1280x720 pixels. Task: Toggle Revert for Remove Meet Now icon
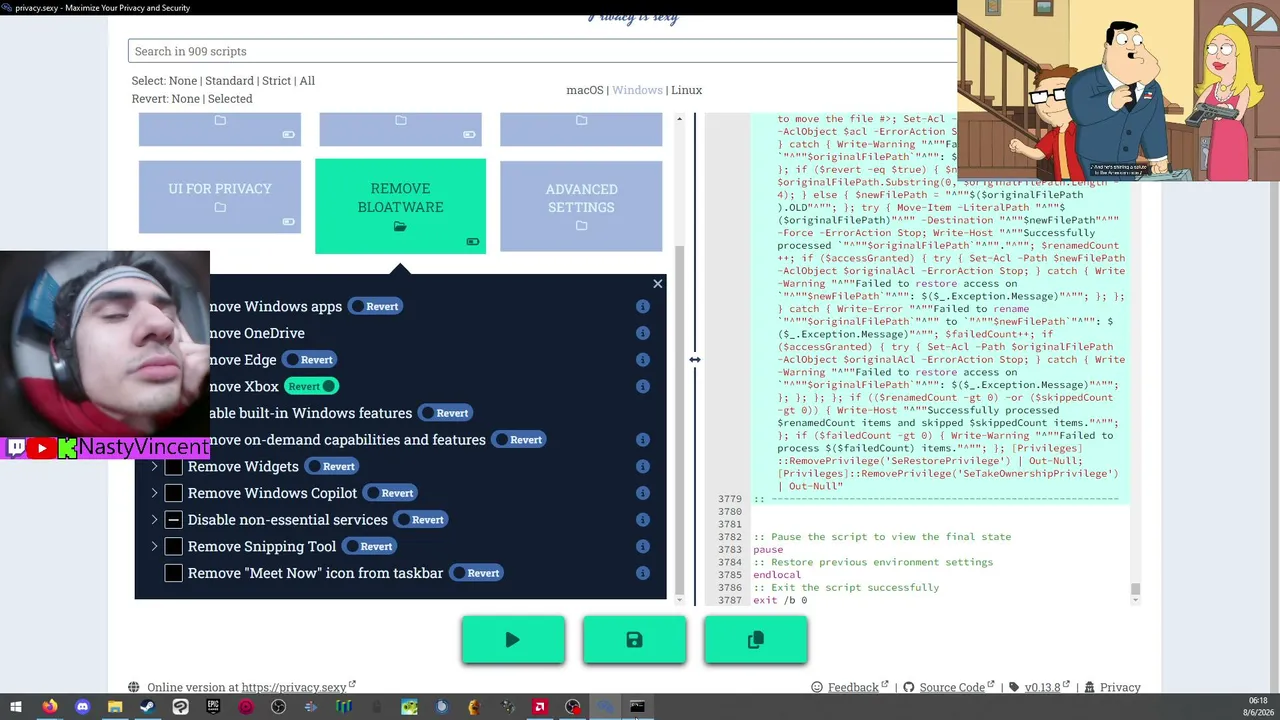(x=476, y=573)
